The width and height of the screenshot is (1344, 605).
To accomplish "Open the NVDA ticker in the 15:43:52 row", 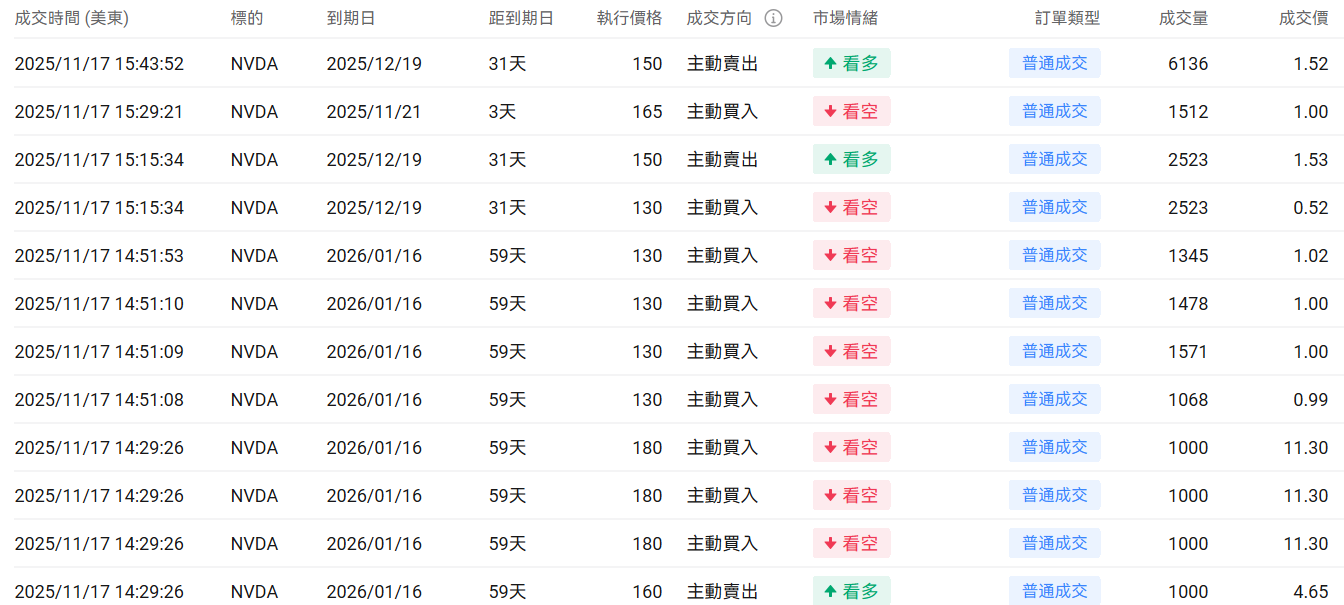I will [x=254, y=64].
